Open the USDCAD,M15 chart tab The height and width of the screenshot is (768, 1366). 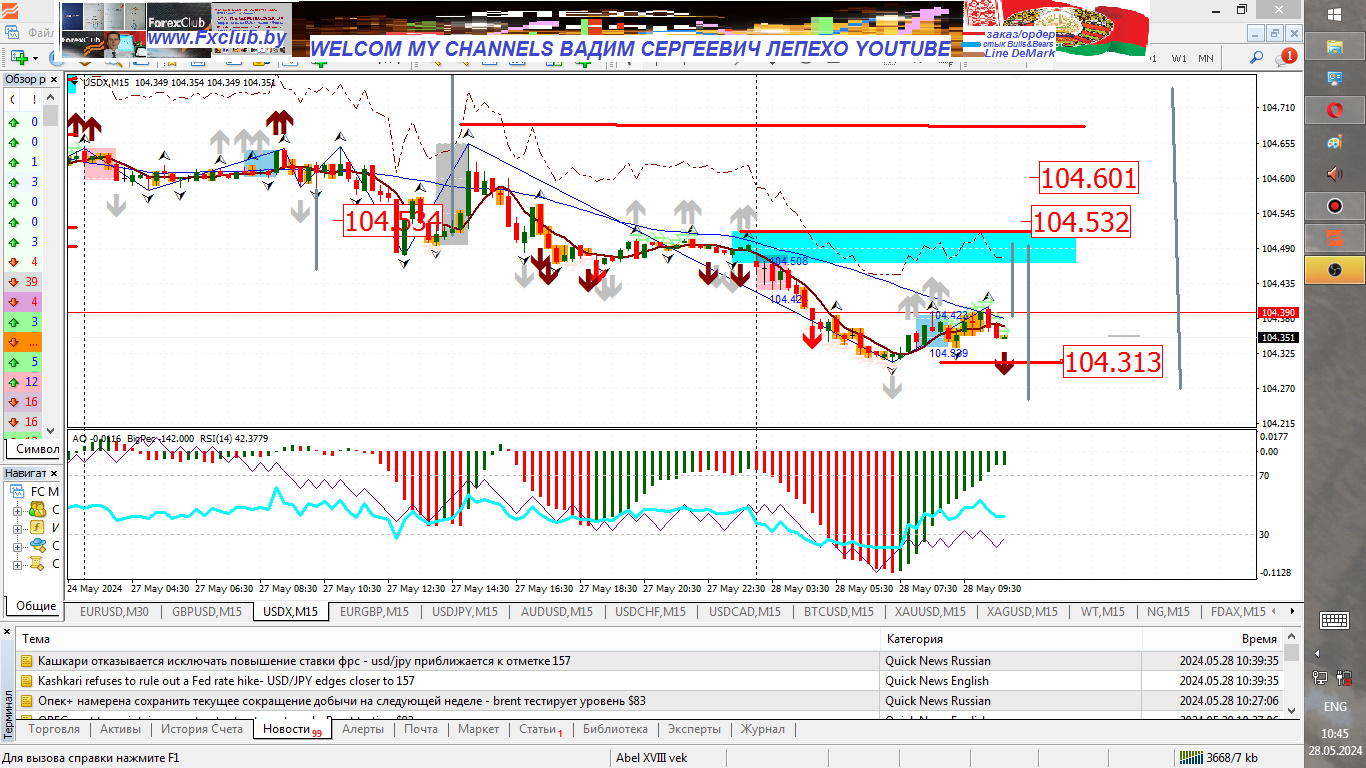click(745, 612)
